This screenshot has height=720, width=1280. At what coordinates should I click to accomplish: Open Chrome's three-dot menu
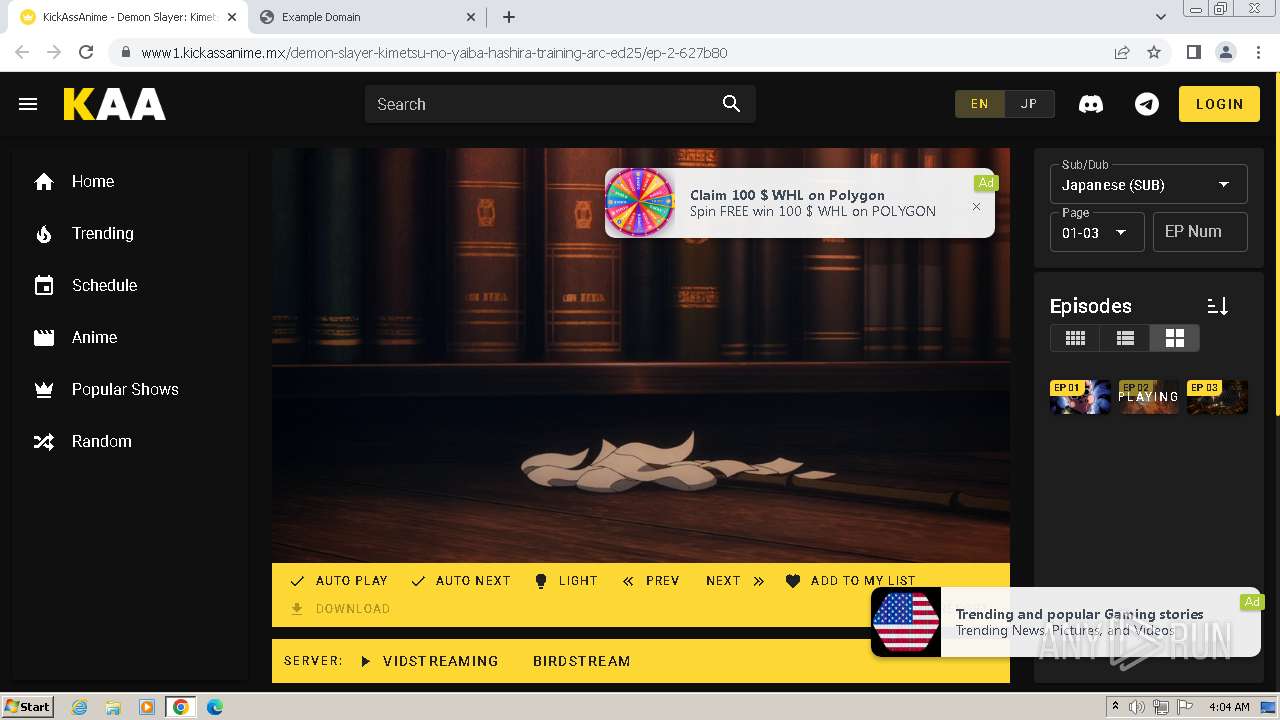click(x=1257, y=53)
